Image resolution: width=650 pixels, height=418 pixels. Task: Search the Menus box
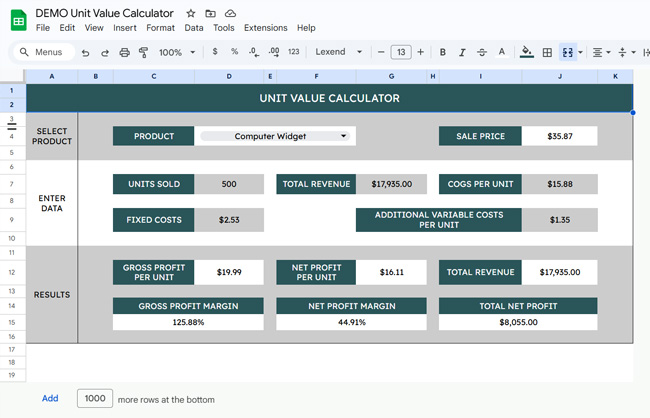pyautogui.click(x=42, y=52)
